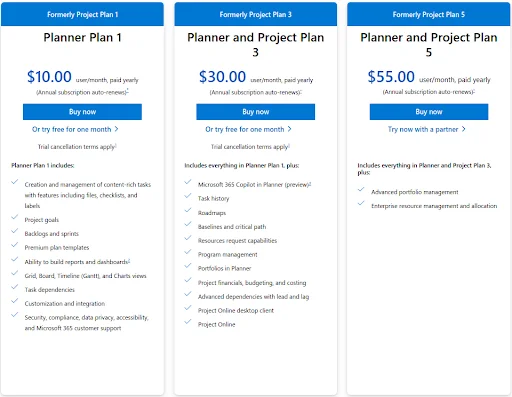Click checkmark icon beside Project goals
The image size is (512, 397).
coord(14,217)
